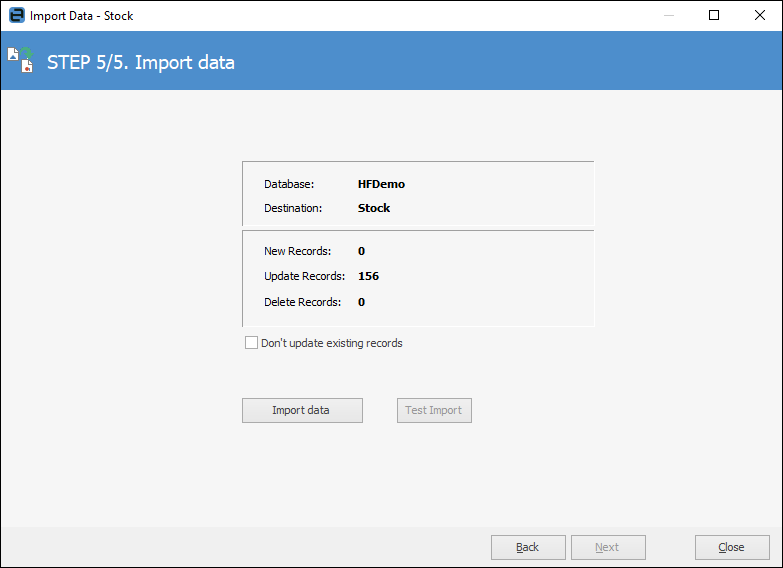
Task: Minimize the Import Data window
Action: [x=669, y=15]
